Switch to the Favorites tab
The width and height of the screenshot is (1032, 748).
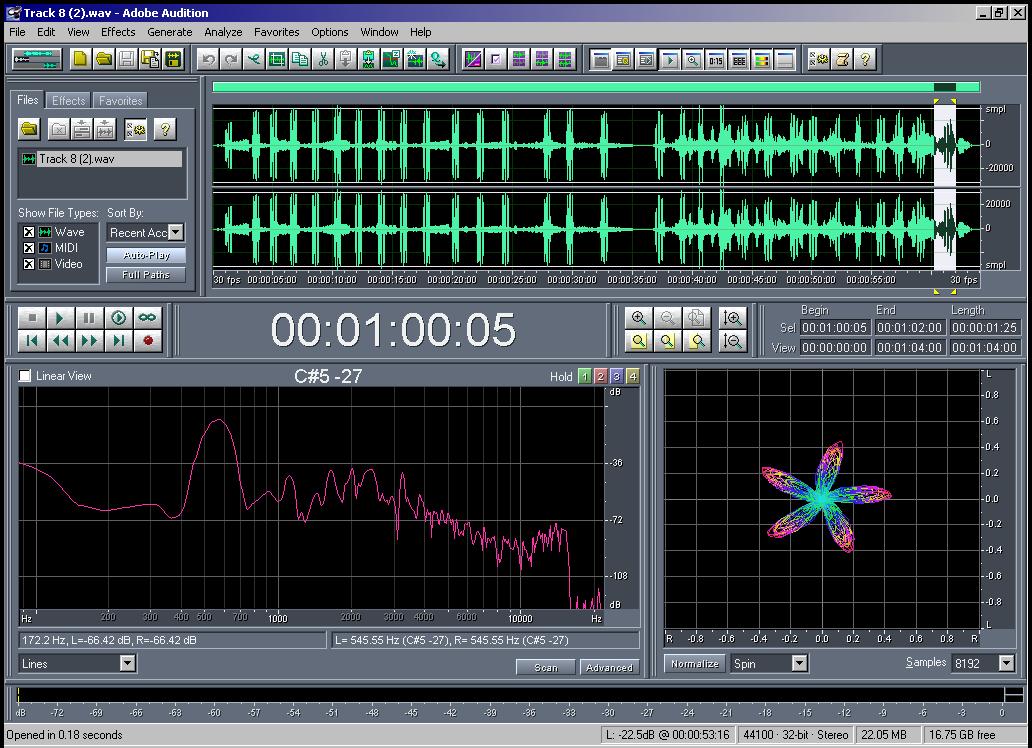(120, 101)
